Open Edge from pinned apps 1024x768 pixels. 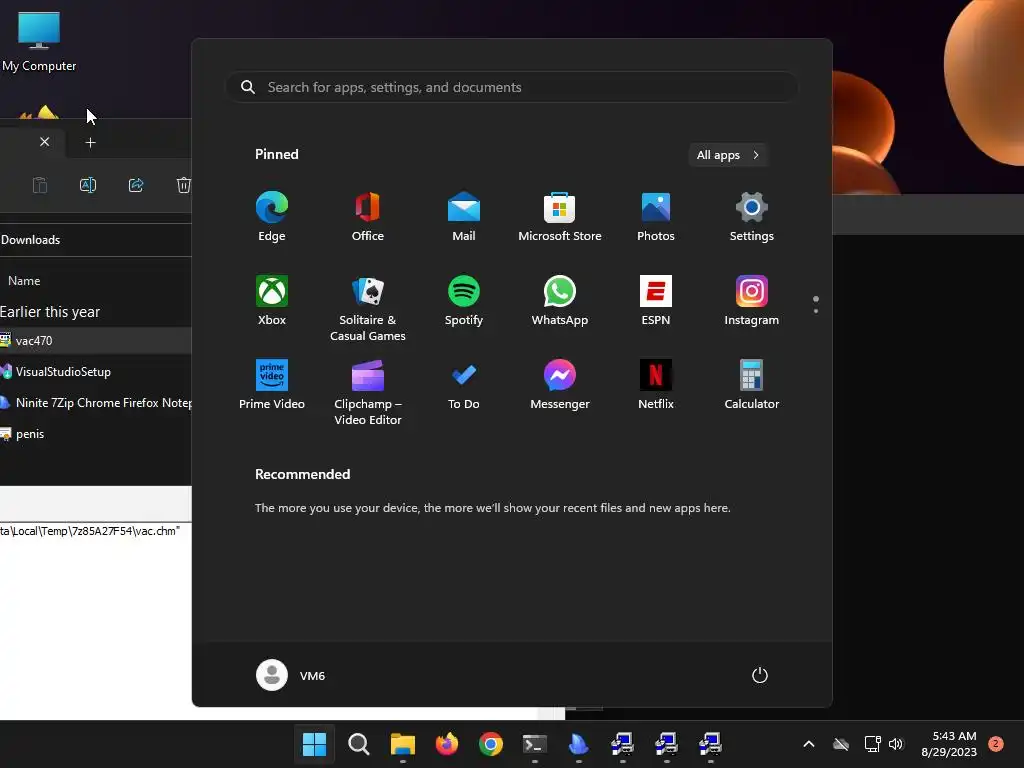[272, 217]
